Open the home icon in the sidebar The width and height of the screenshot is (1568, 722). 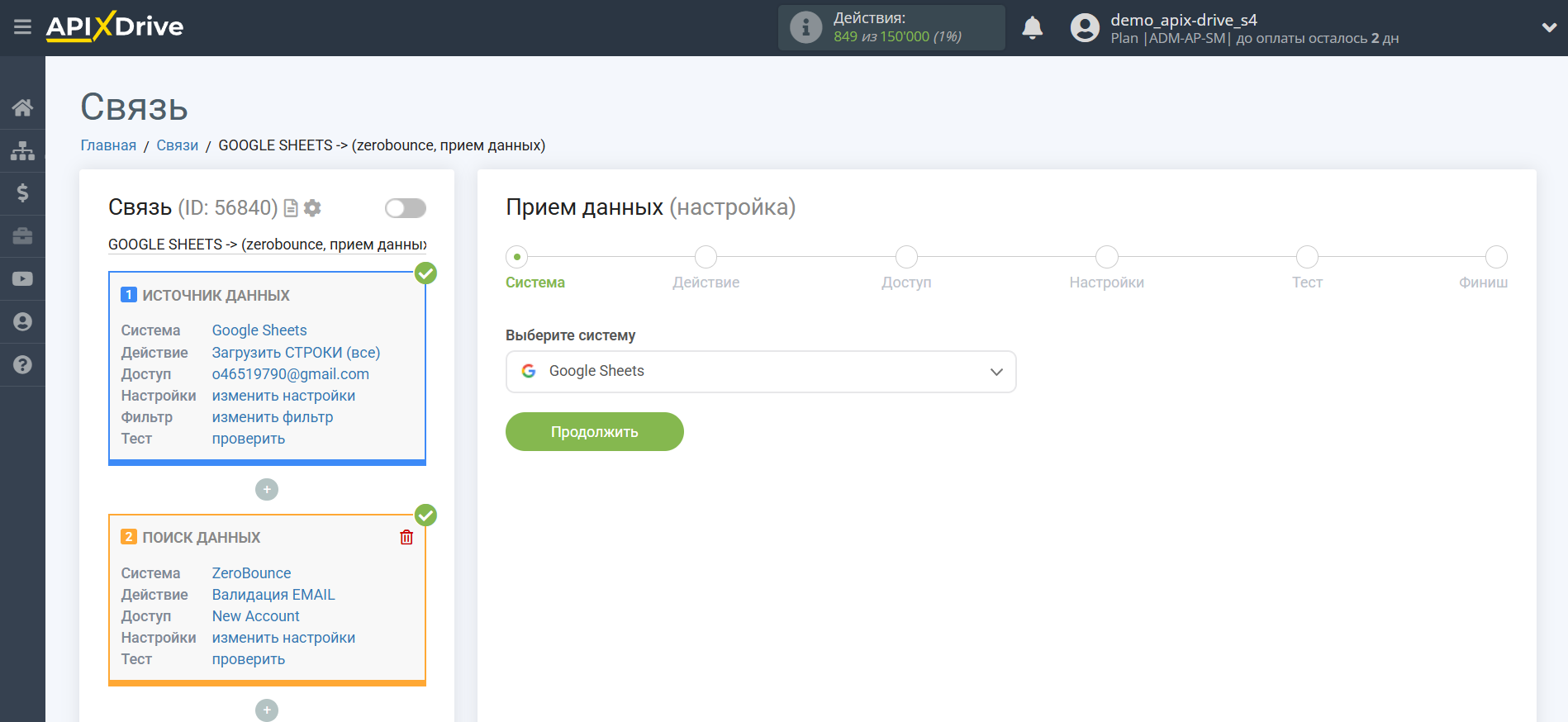22,107
